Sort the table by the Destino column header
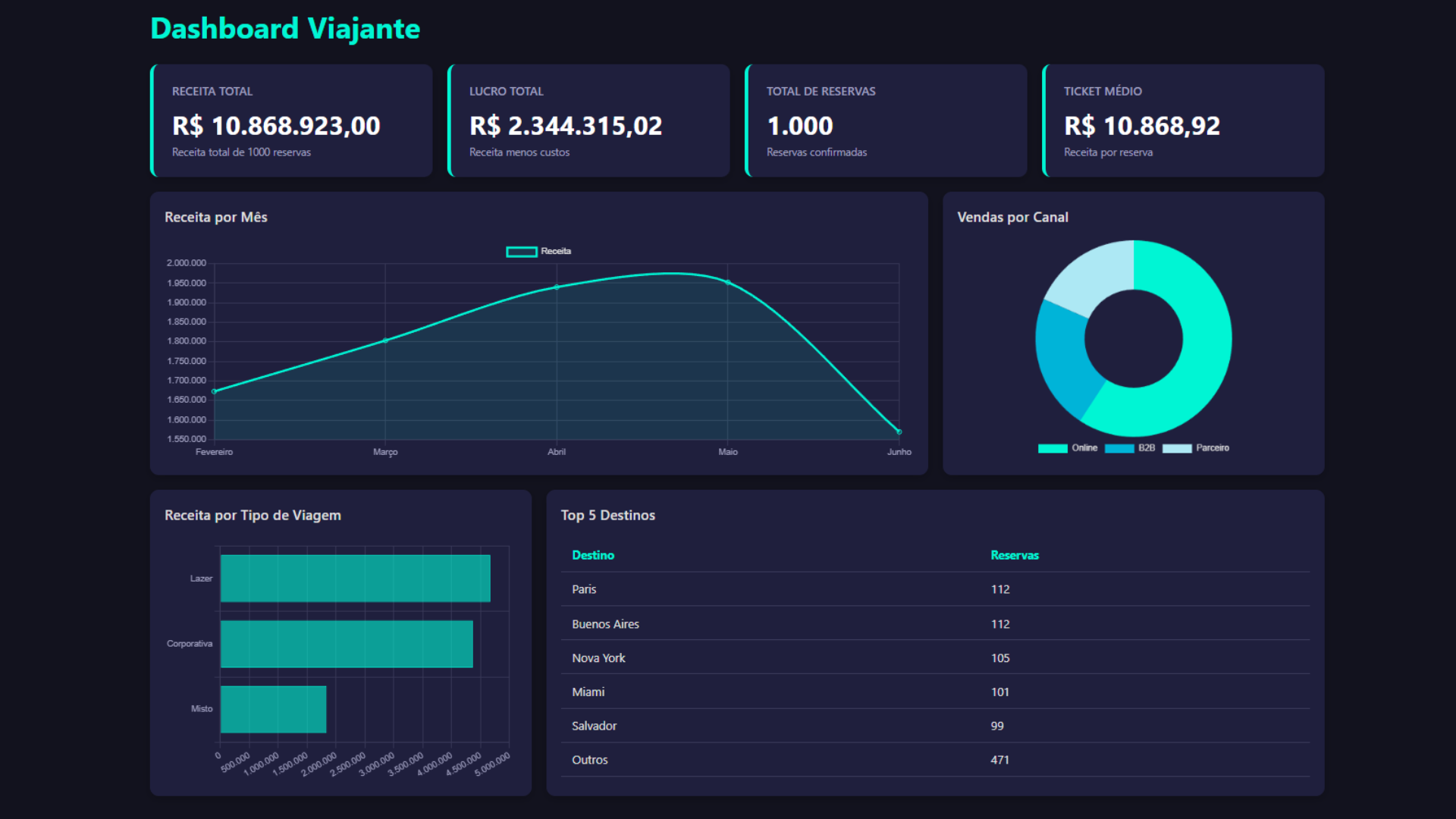Image resolution: width=1456 pixels, height=819 pixels. 593,554
